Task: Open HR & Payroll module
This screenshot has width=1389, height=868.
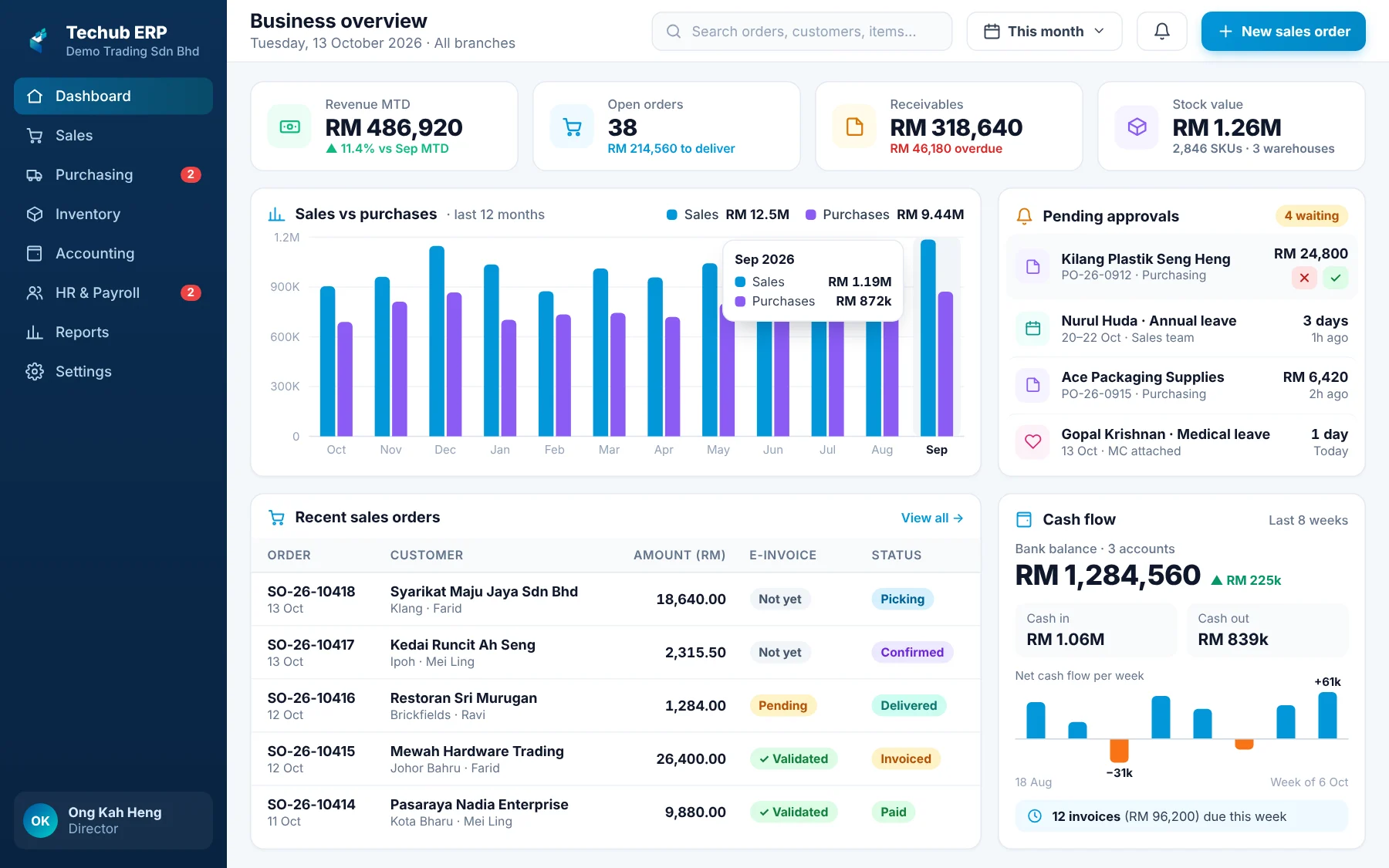Action: click(x=113, y=293)
